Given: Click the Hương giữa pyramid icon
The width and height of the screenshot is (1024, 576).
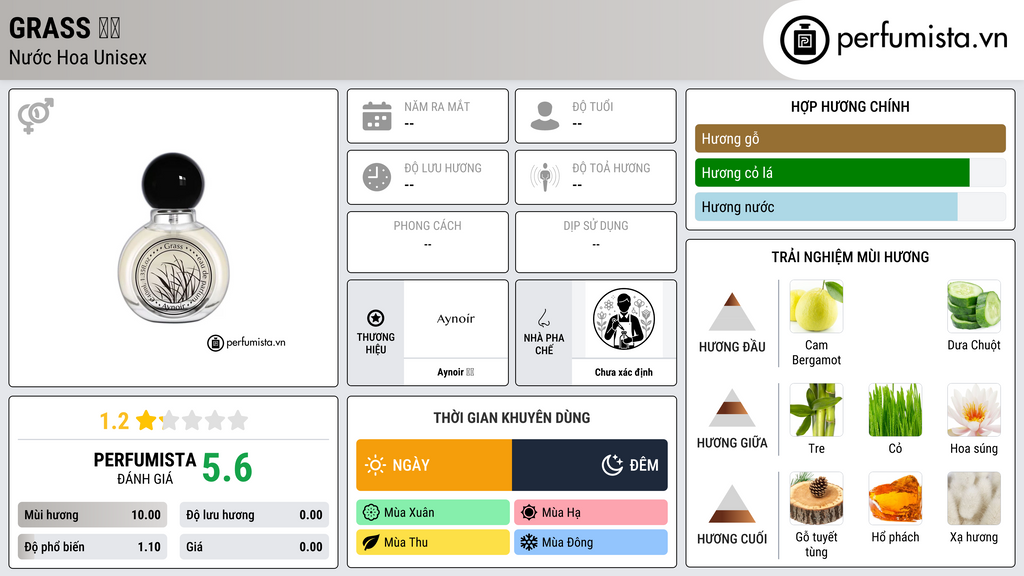Looking at the screenshot, I should pos(732,408).
